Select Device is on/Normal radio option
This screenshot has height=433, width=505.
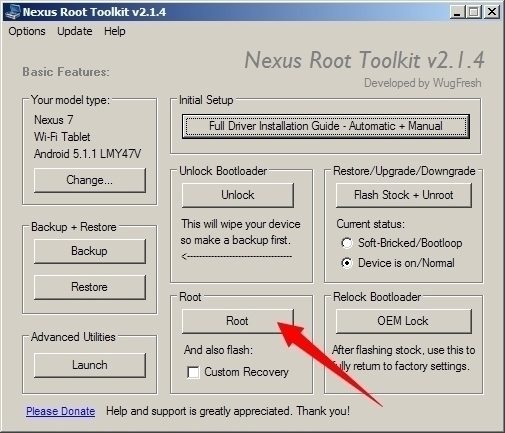click(347, 263)
